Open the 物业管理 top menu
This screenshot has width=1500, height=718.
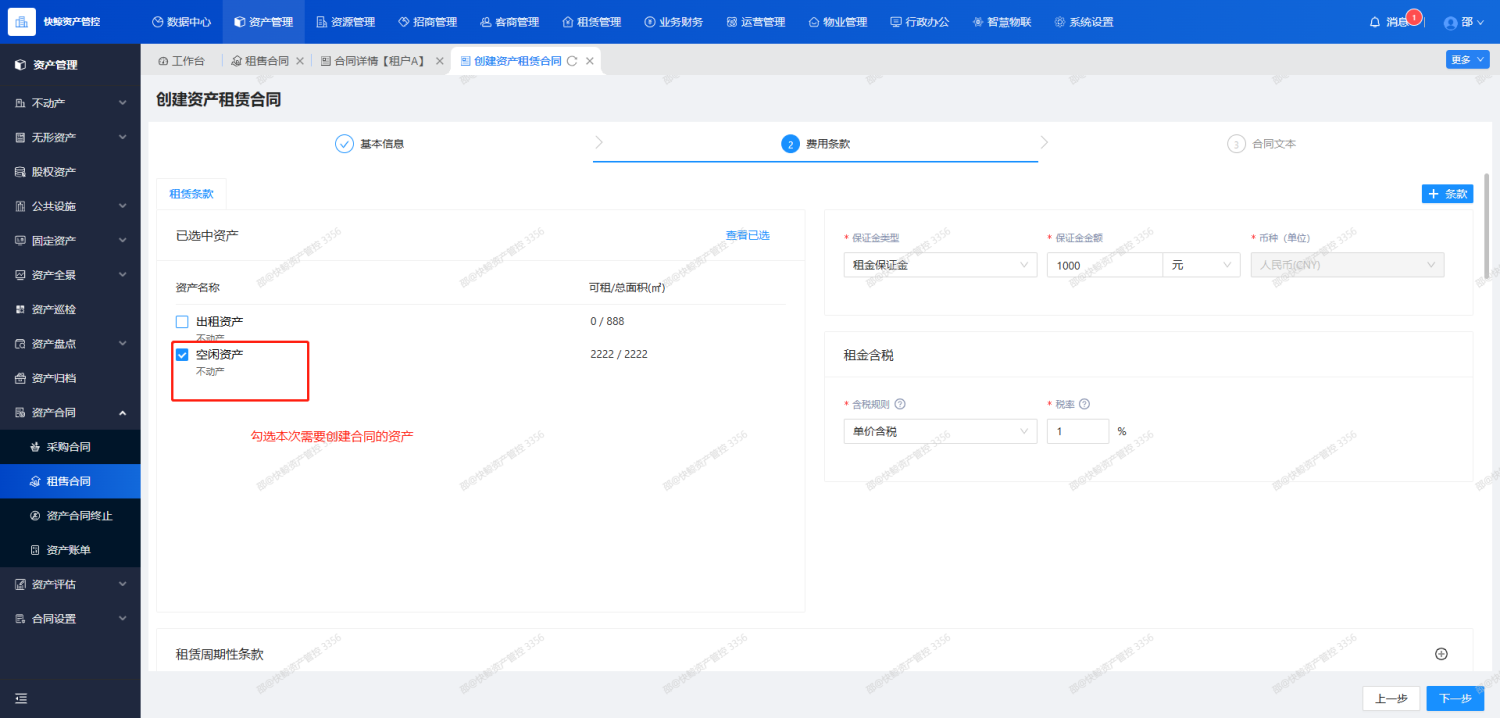click(x=837, y=22)
